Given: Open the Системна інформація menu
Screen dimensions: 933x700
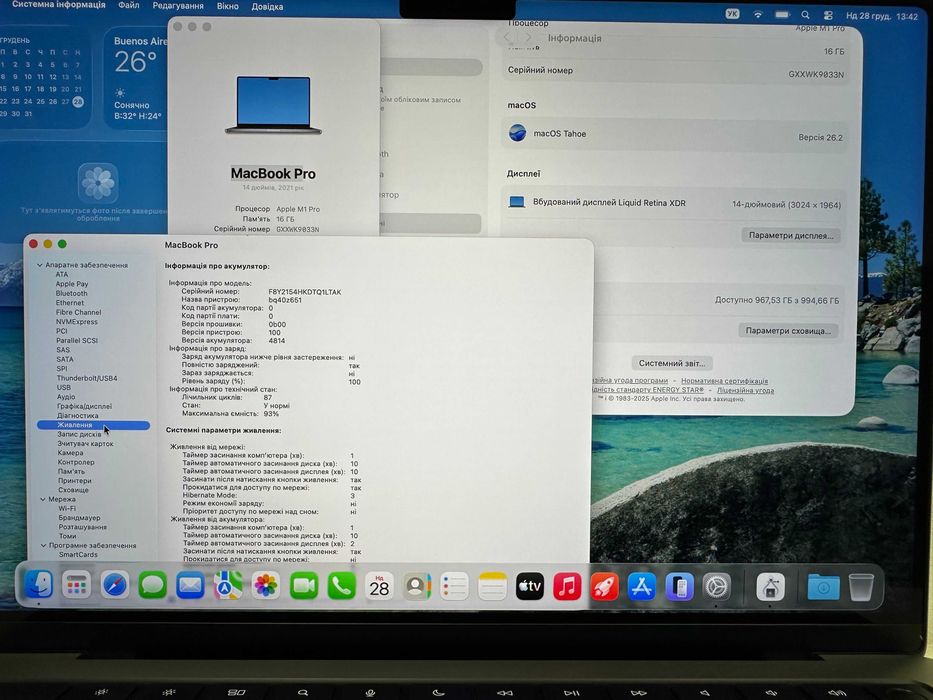Looking at the screenshot, I should 58,5.
